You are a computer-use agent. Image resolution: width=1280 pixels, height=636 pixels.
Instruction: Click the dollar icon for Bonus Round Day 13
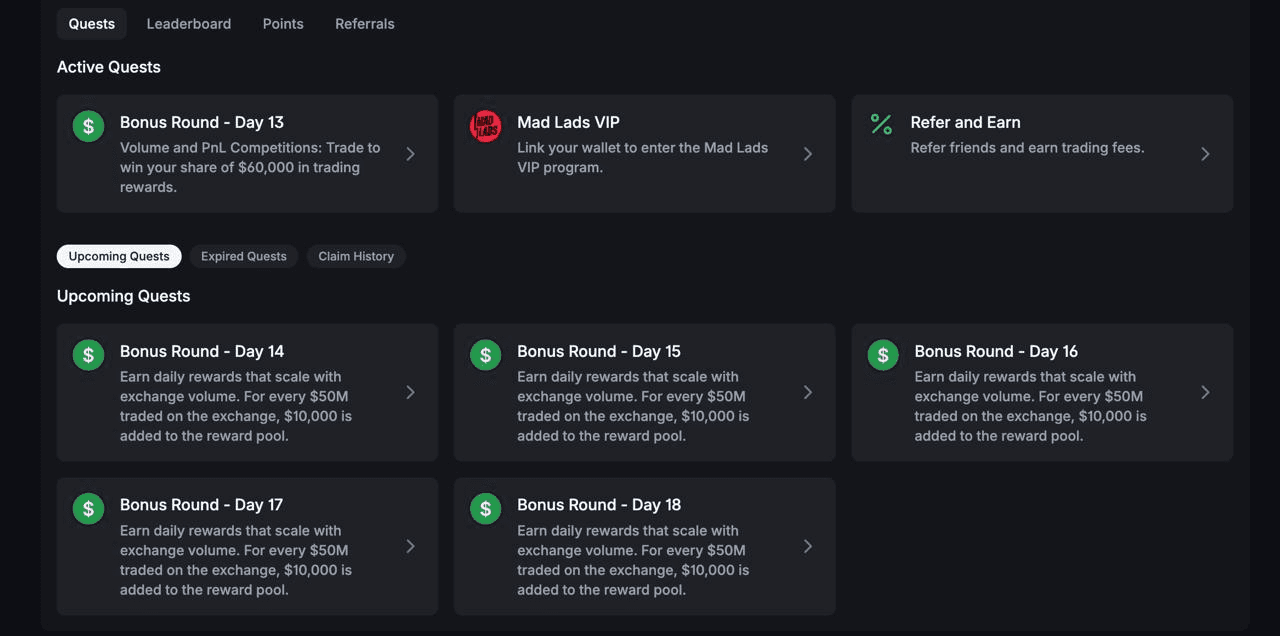88,126
